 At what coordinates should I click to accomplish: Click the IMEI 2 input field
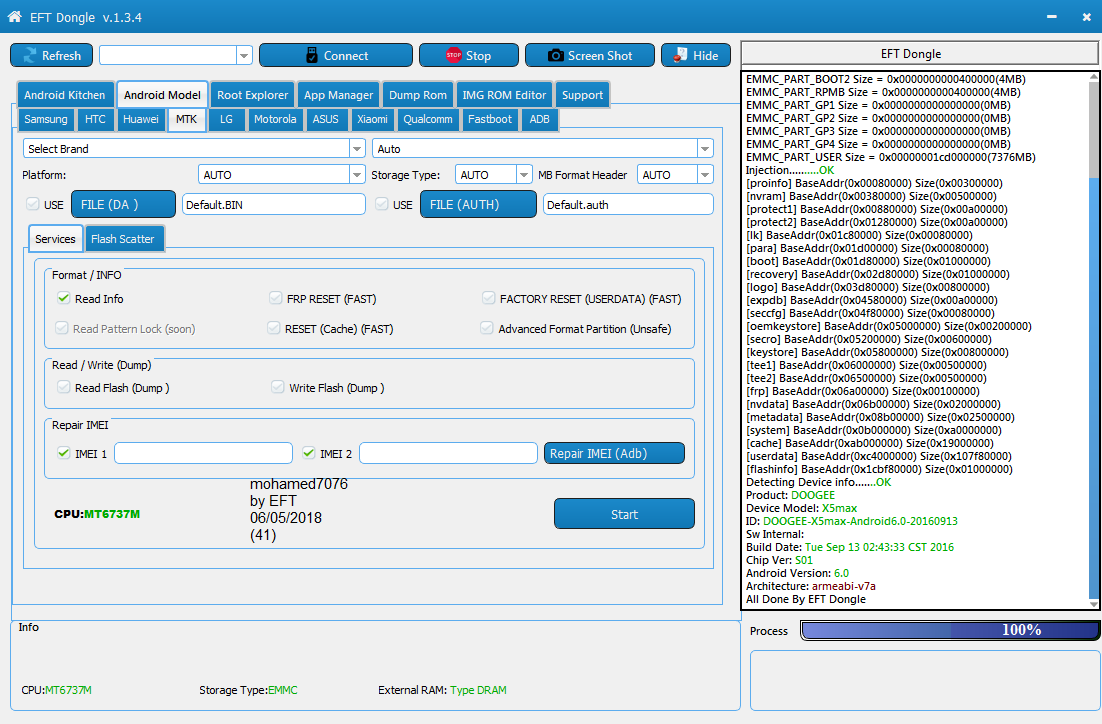[x=448, y=453]
